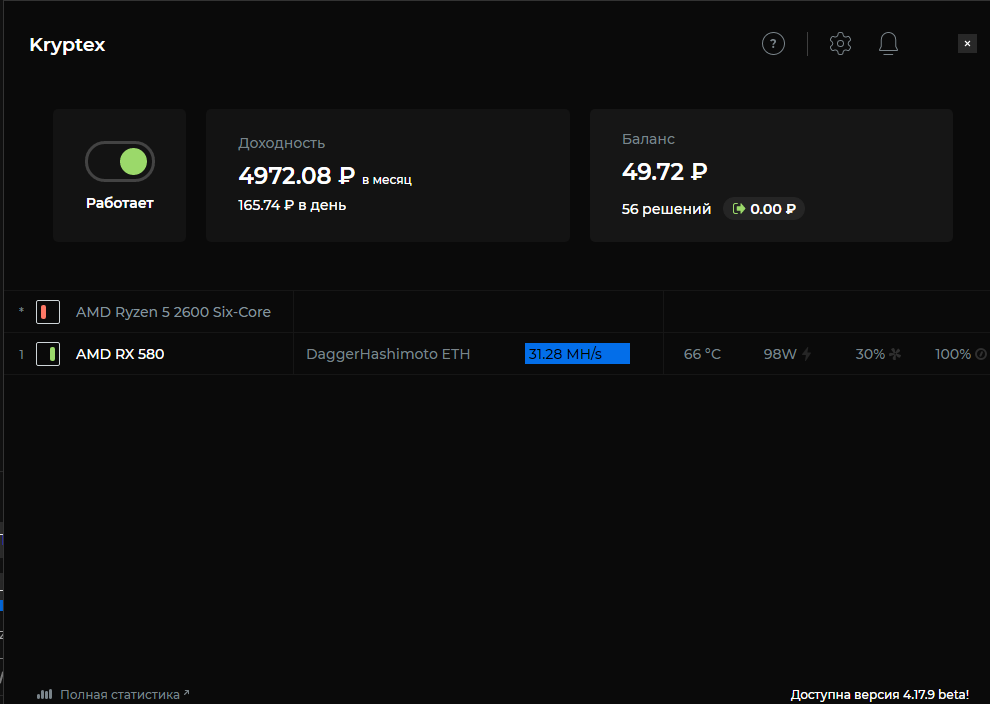
Task: Click the 66 °C temperature value
Action: (x=702, y=354)
